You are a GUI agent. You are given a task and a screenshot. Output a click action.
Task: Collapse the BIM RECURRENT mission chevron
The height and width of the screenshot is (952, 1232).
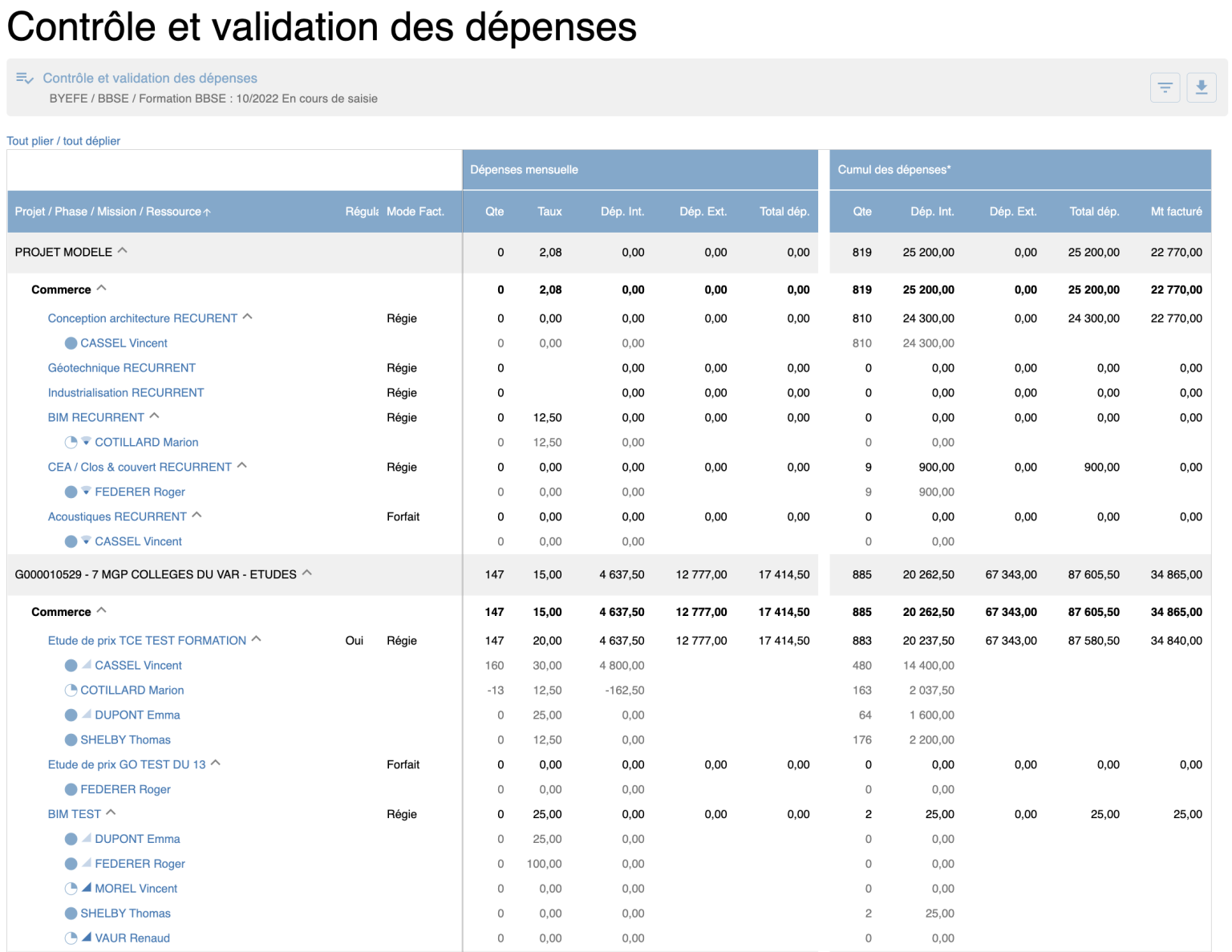(155, 415)
